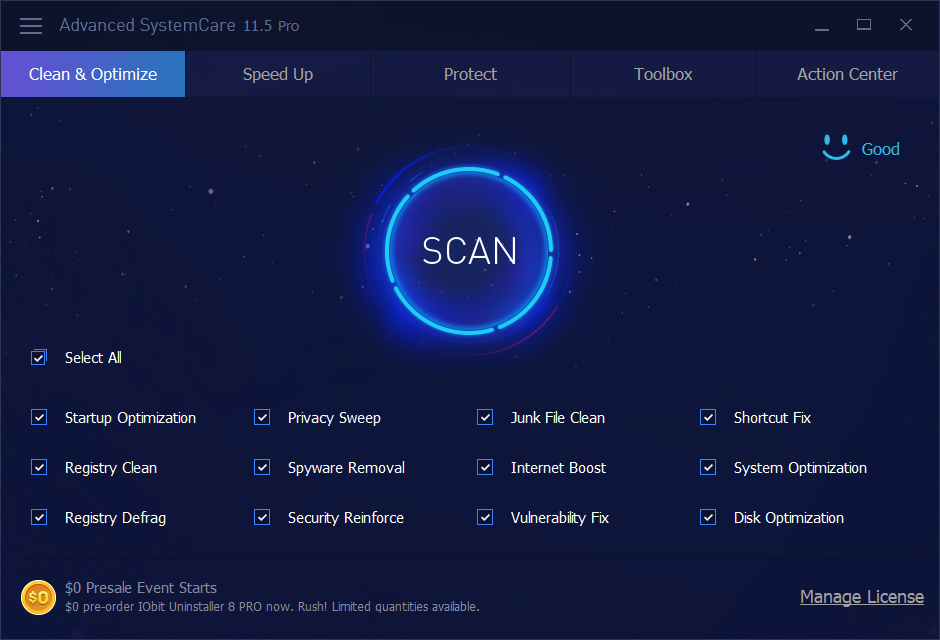Select the Clean & Optimize tab
This screenshot has width=940, height=640.
(92, 73)
